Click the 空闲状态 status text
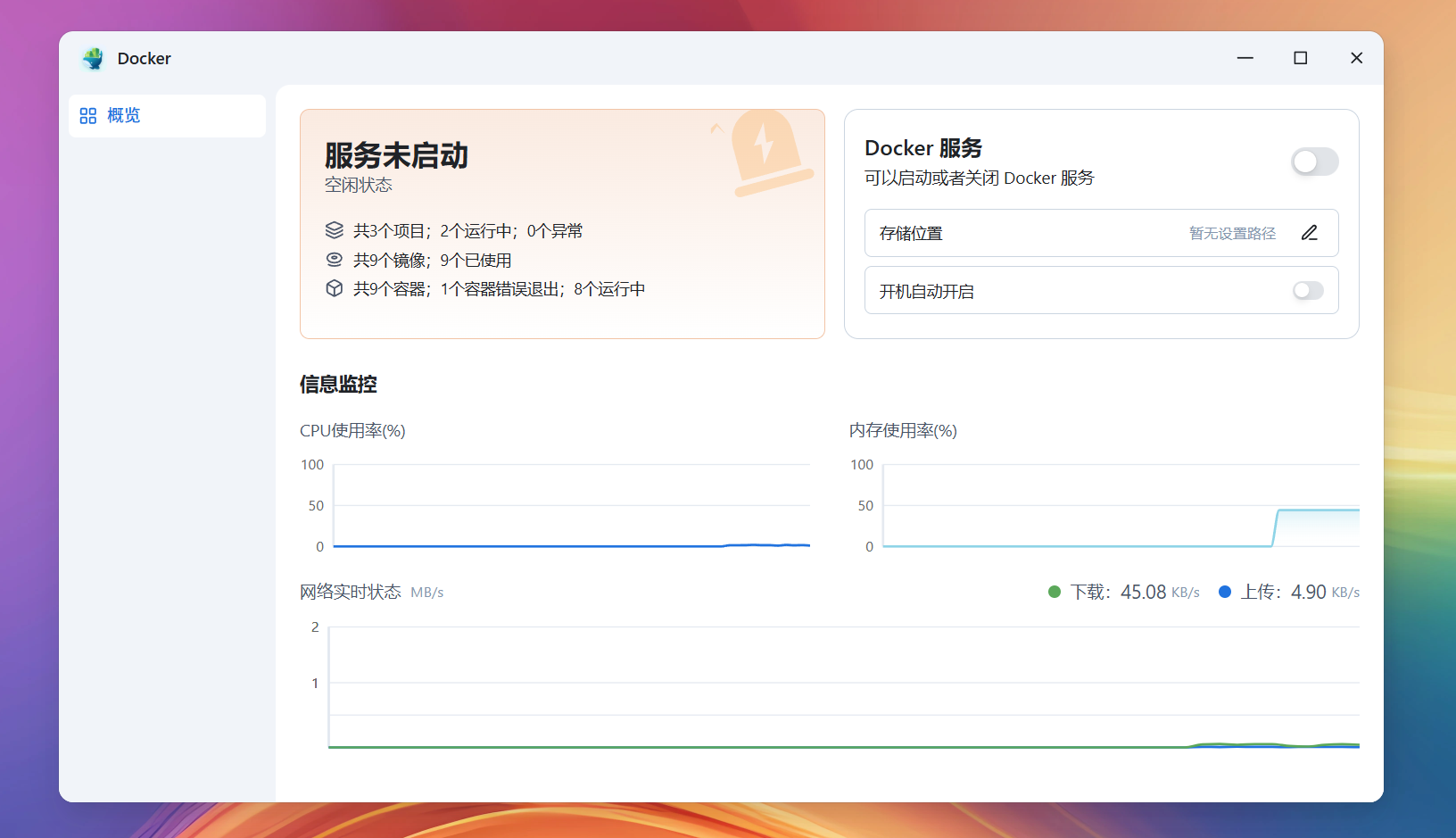 (x=359, y=185)
